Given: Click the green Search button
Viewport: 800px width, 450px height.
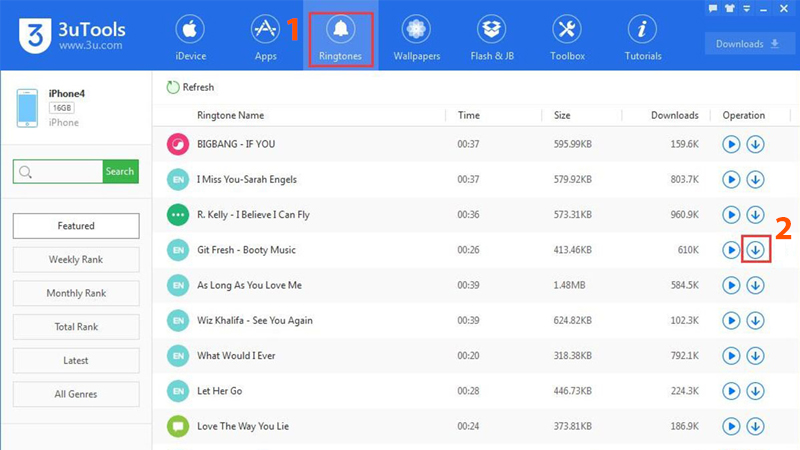Looking at the screenshot, I should pyautogui.click(x=120, y=171).
